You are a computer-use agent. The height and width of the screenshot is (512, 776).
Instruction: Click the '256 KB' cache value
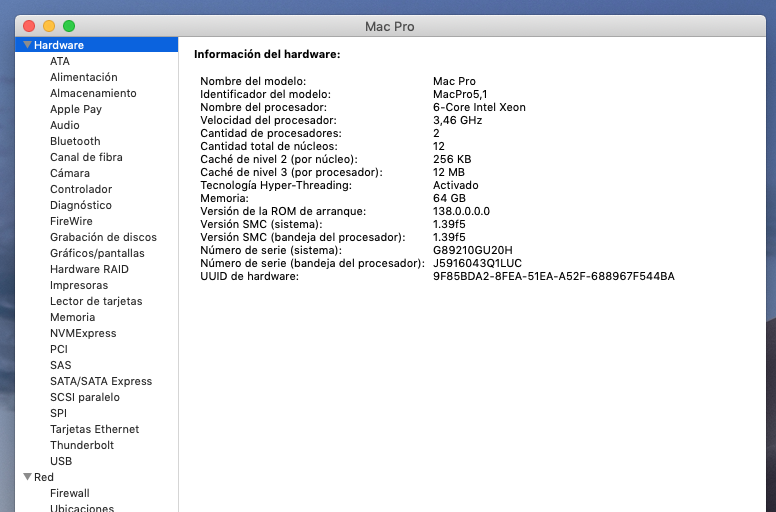tap(452, 159)
